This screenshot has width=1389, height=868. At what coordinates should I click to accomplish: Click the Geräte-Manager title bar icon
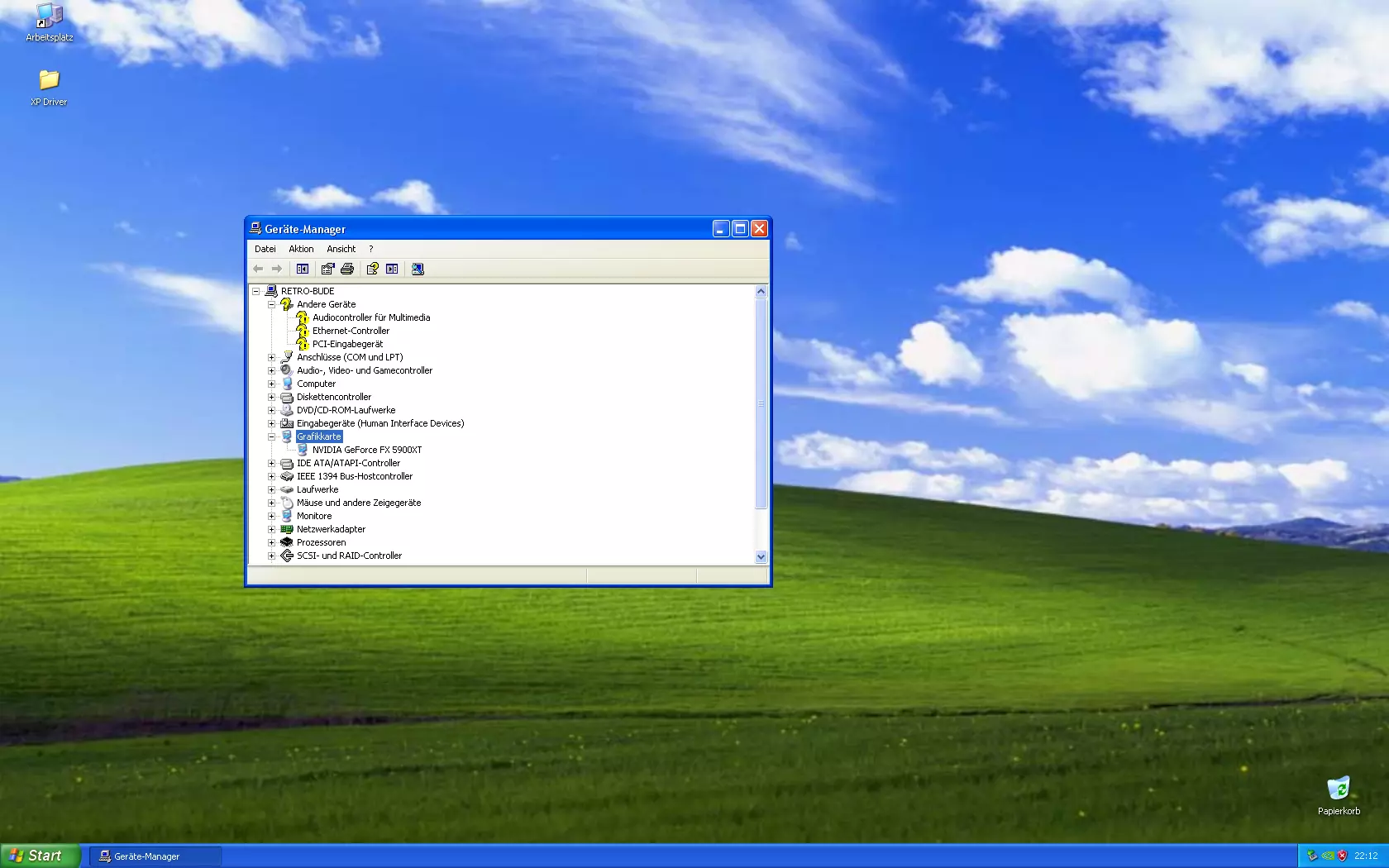255,228
